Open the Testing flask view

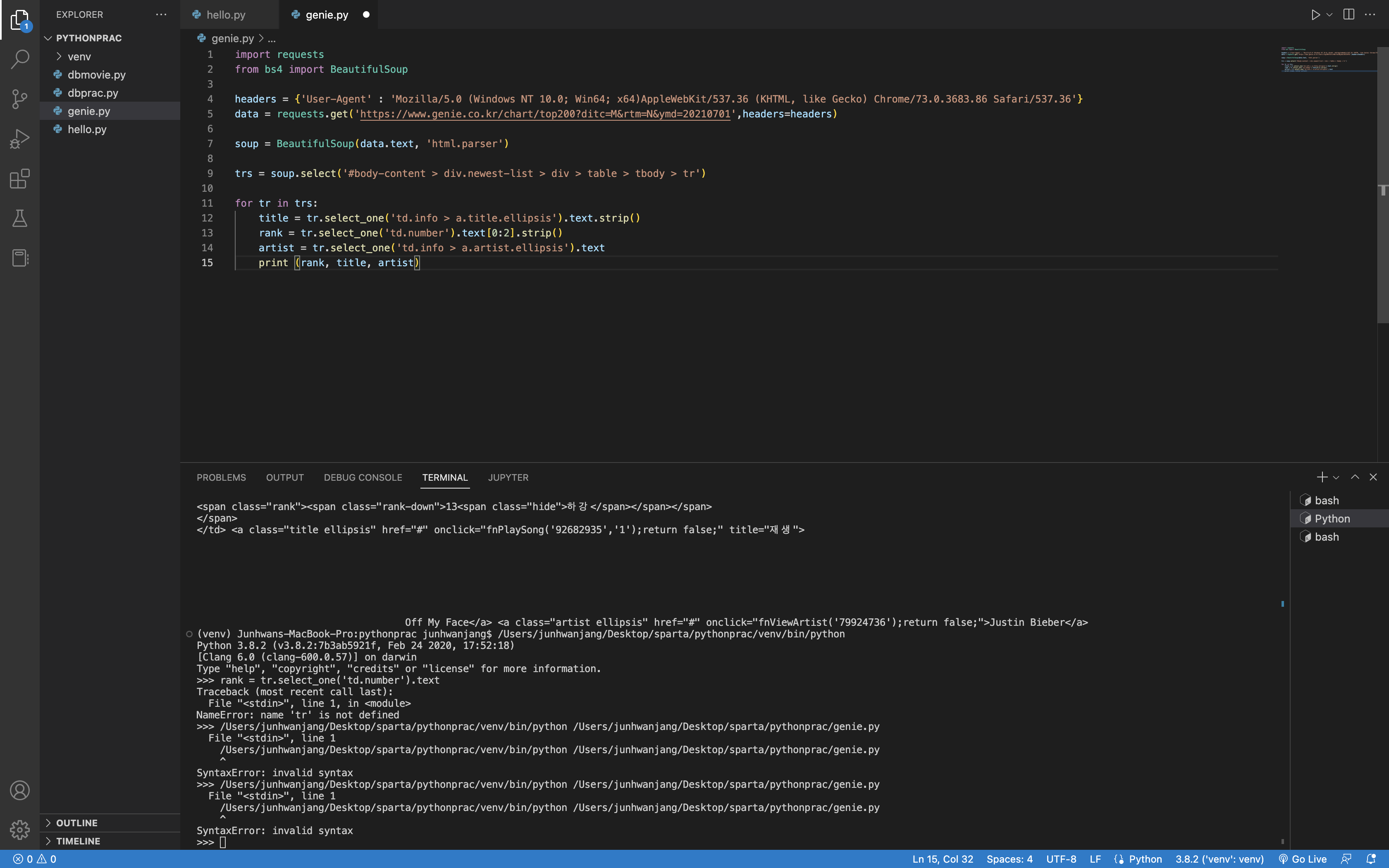click(19, 218)
